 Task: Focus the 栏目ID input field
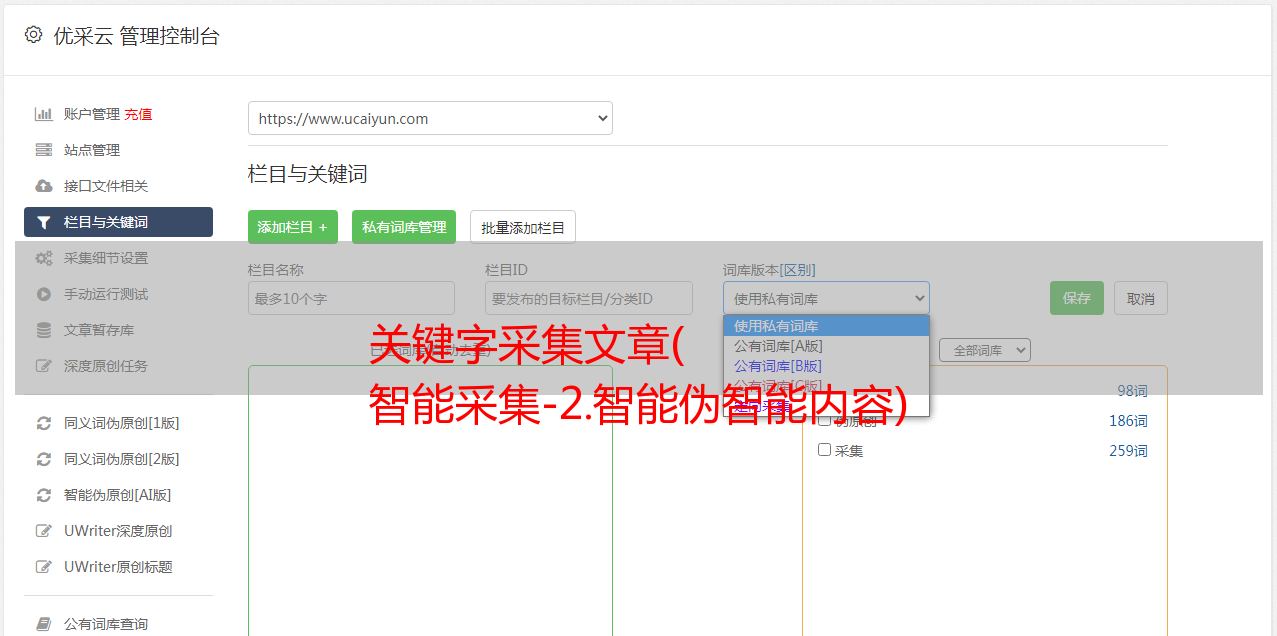pyautogui.click(x=589, y=298)
